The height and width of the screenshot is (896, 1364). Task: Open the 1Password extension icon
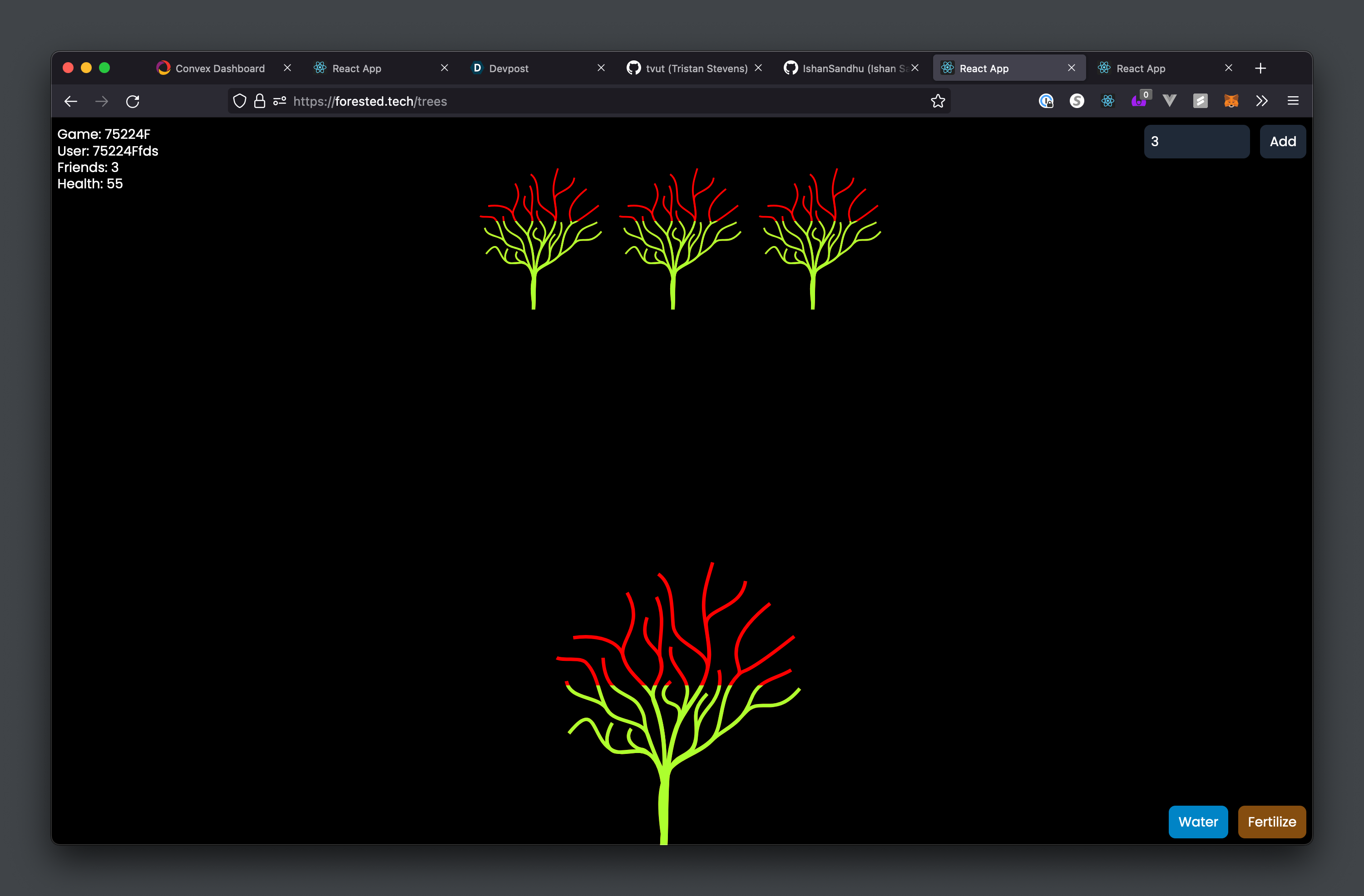(1046, 101)
